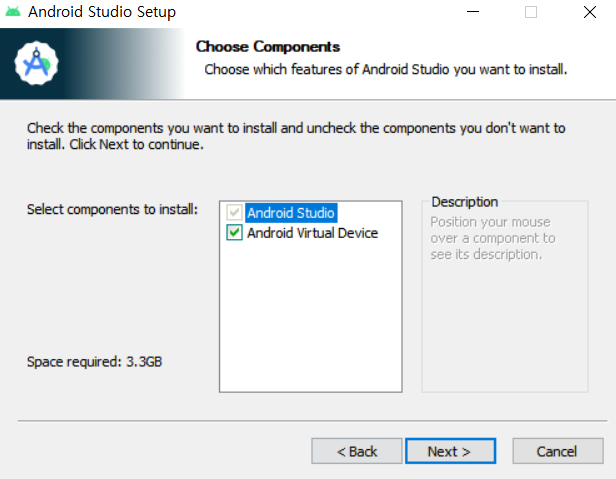Click the 'Android Studio Setup' window title
This screenshot has width=616, height=479.
click(x=102, y=12)
